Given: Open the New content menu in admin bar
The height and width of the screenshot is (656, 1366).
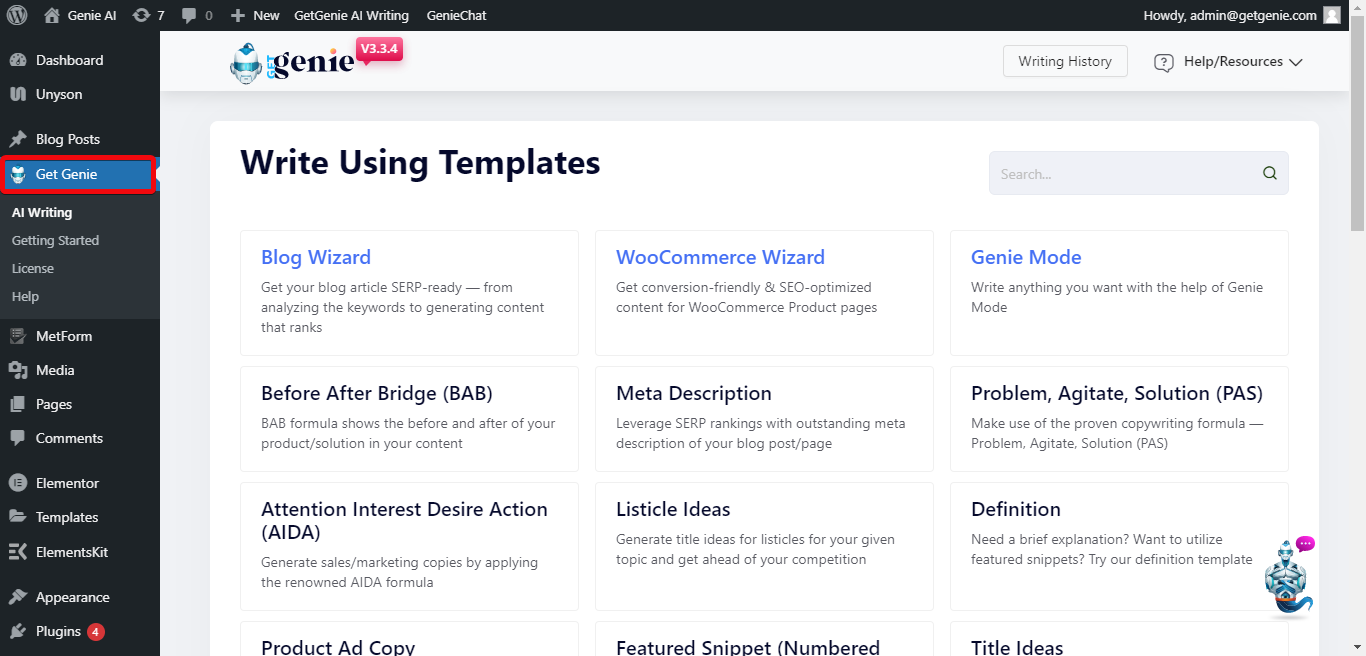Looking at the screenshot, I should pos(255,15).
